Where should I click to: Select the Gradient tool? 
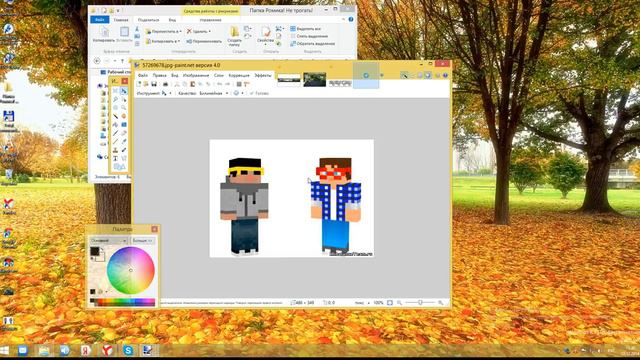click(124, 124)
